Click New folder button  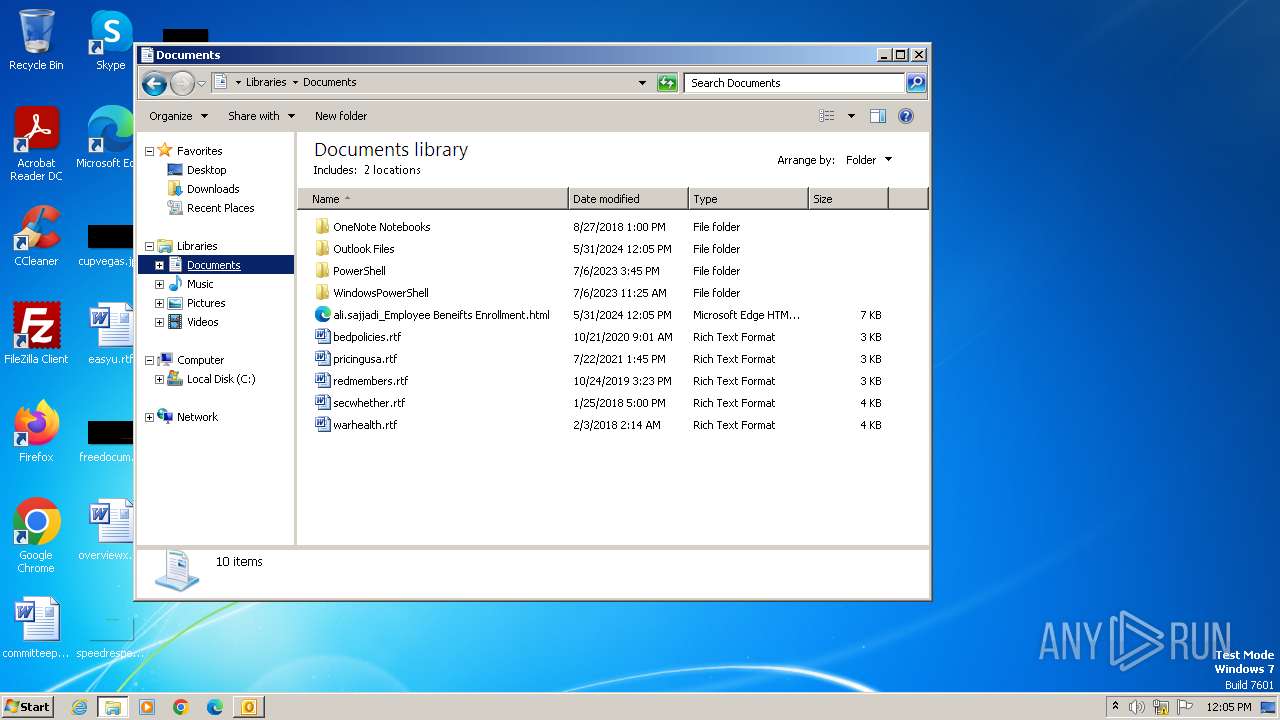pyautogui.click(x=341, y=116)
